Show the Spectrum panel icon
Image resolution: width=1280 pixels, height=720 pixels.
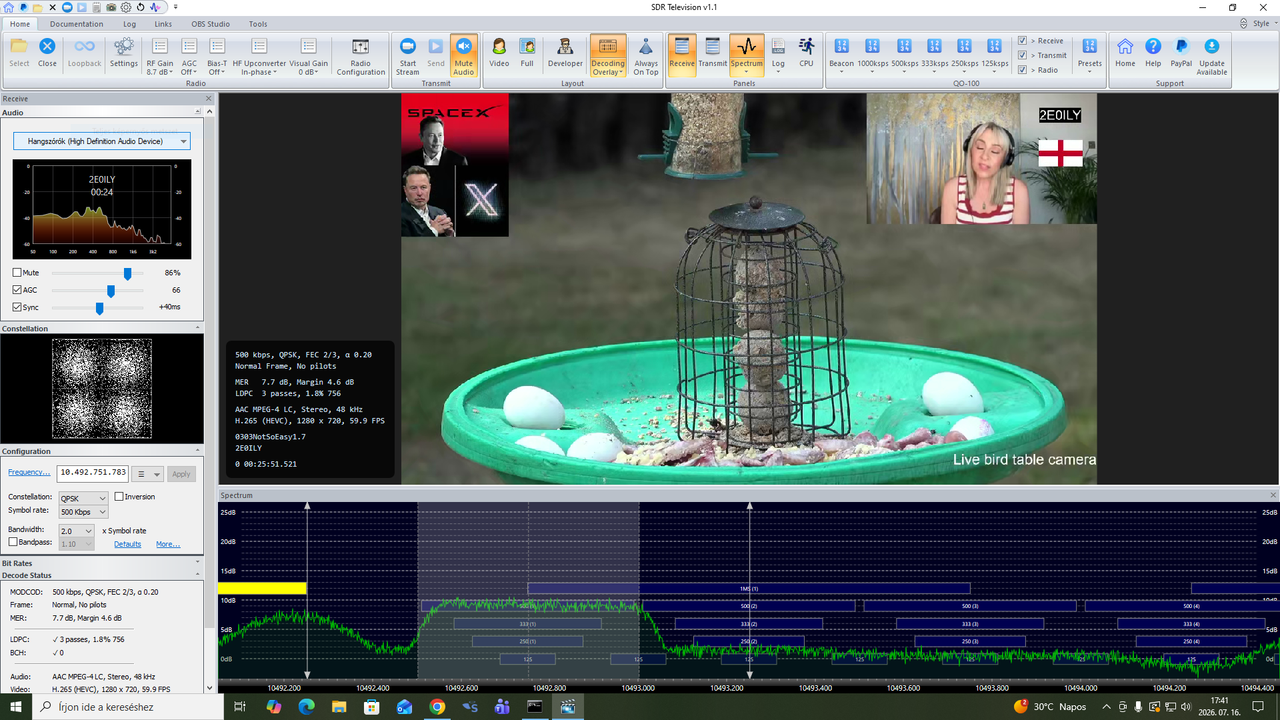pos(746,55)
